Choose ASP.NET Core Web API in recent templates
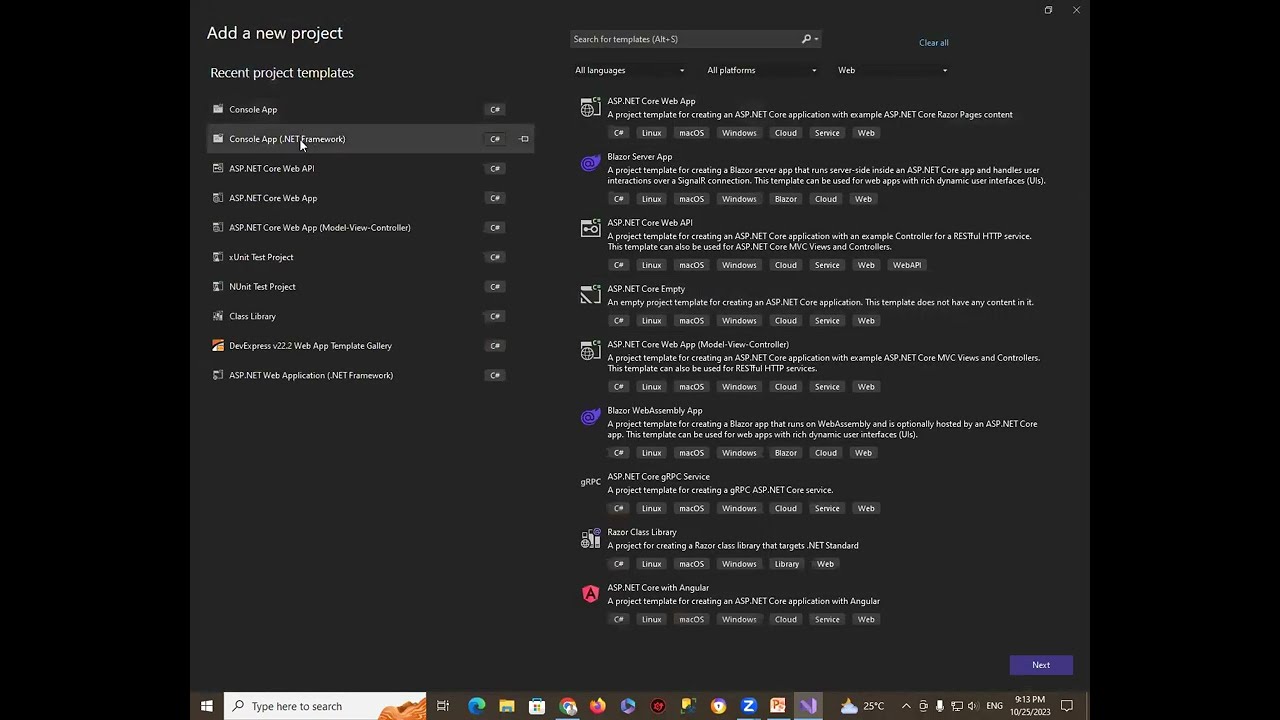This screenshot has height=720, width=1280. [x=370, y=168]
